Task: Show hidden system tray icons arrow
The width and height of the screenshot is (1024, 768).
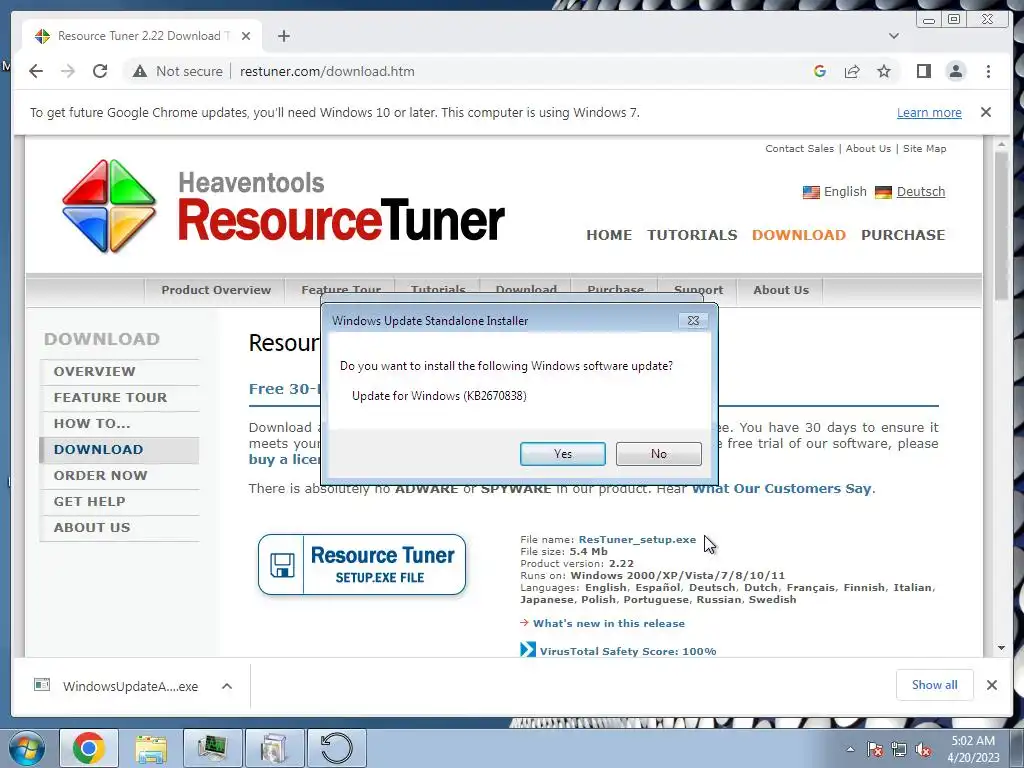Action: click(850, 749)
